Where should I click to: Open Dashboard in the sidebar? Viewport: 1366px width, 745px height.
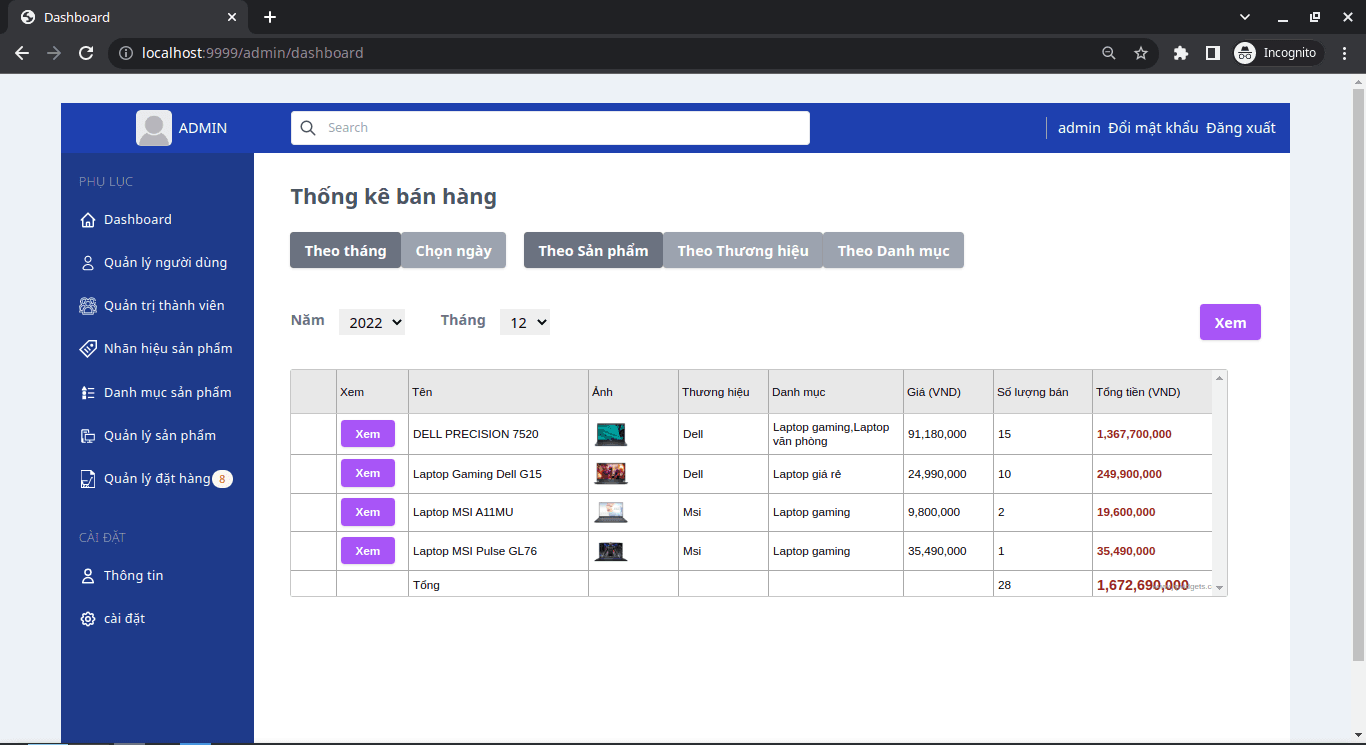point(138,220)
